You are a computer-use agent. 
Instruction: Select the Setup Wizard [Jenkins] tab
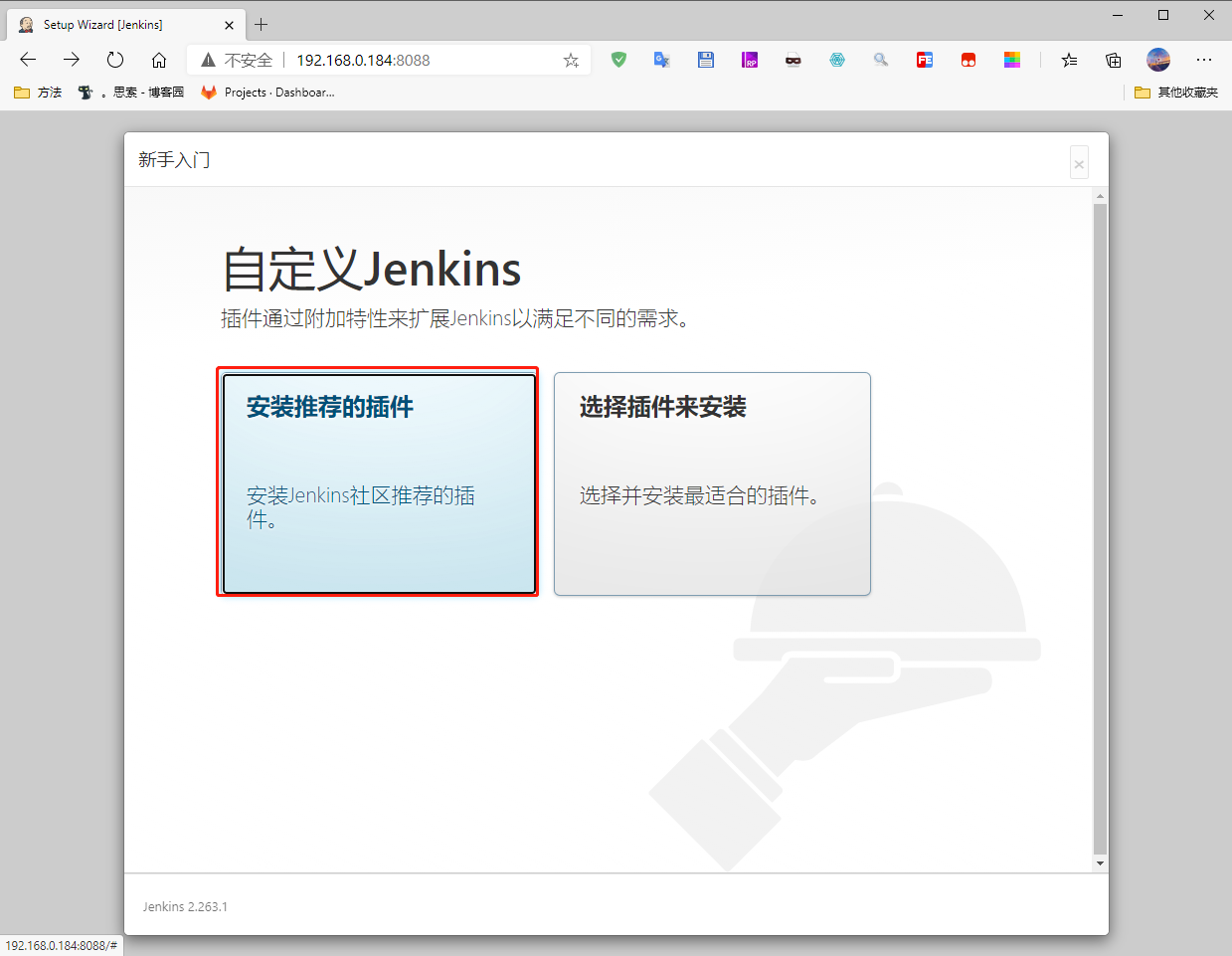pyautogui.click(x=125, y=24)
